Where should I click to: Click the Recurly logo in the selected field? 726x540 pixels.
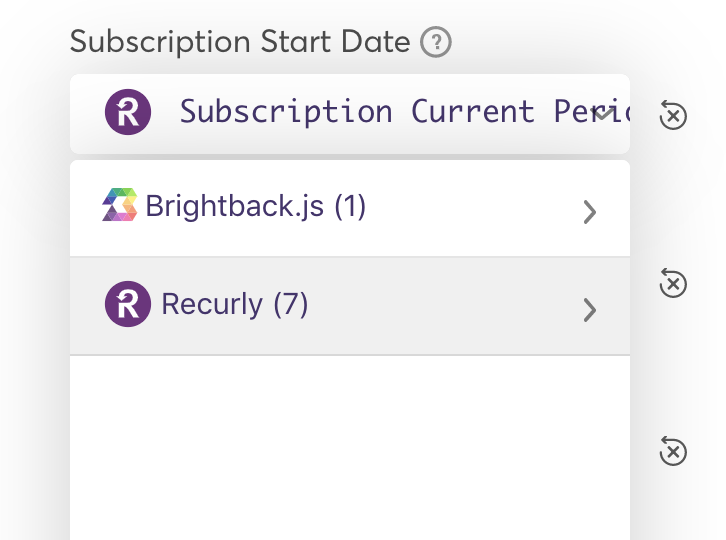(128, 113)
